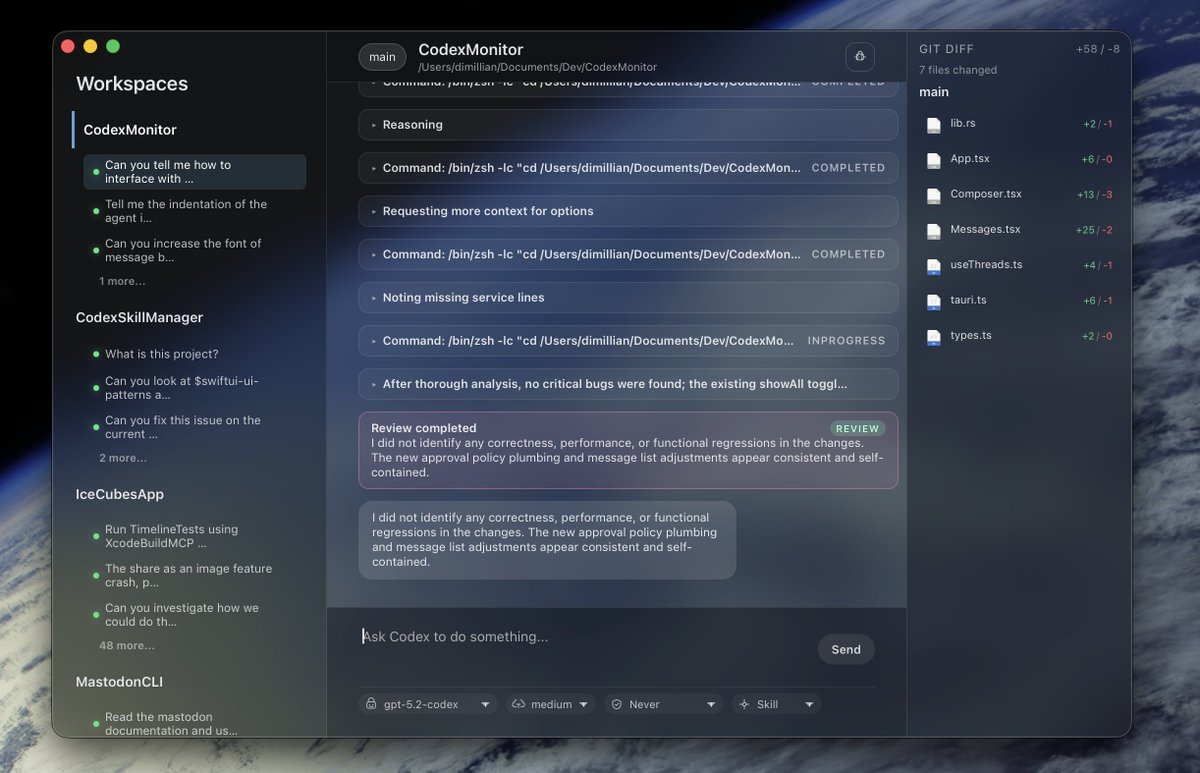
Task: Click the types.ts file icon
Action: [x=934, y=337]
